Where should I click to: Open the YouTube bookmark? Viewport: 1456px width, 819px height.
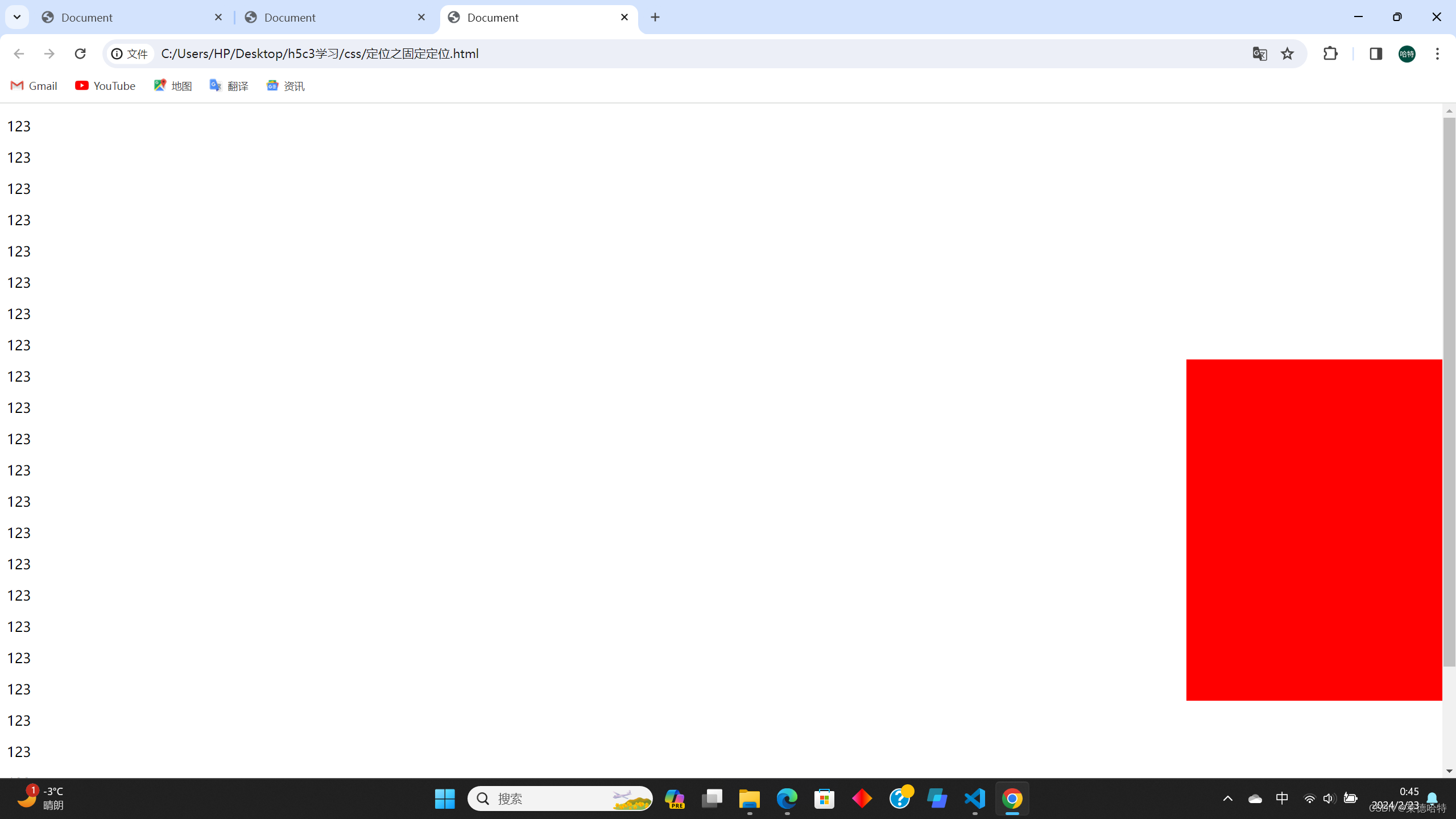tap(105, 86)
